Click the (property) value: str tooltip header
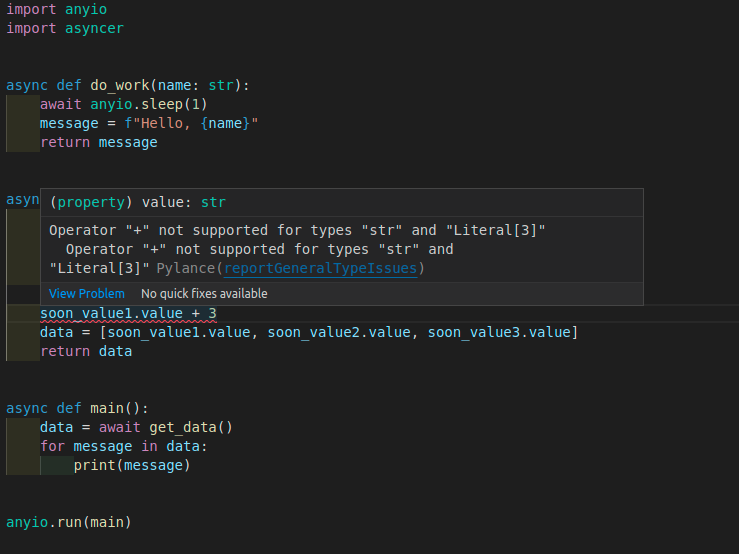Screen dimensions: 739x554 [x=138, y=202]
